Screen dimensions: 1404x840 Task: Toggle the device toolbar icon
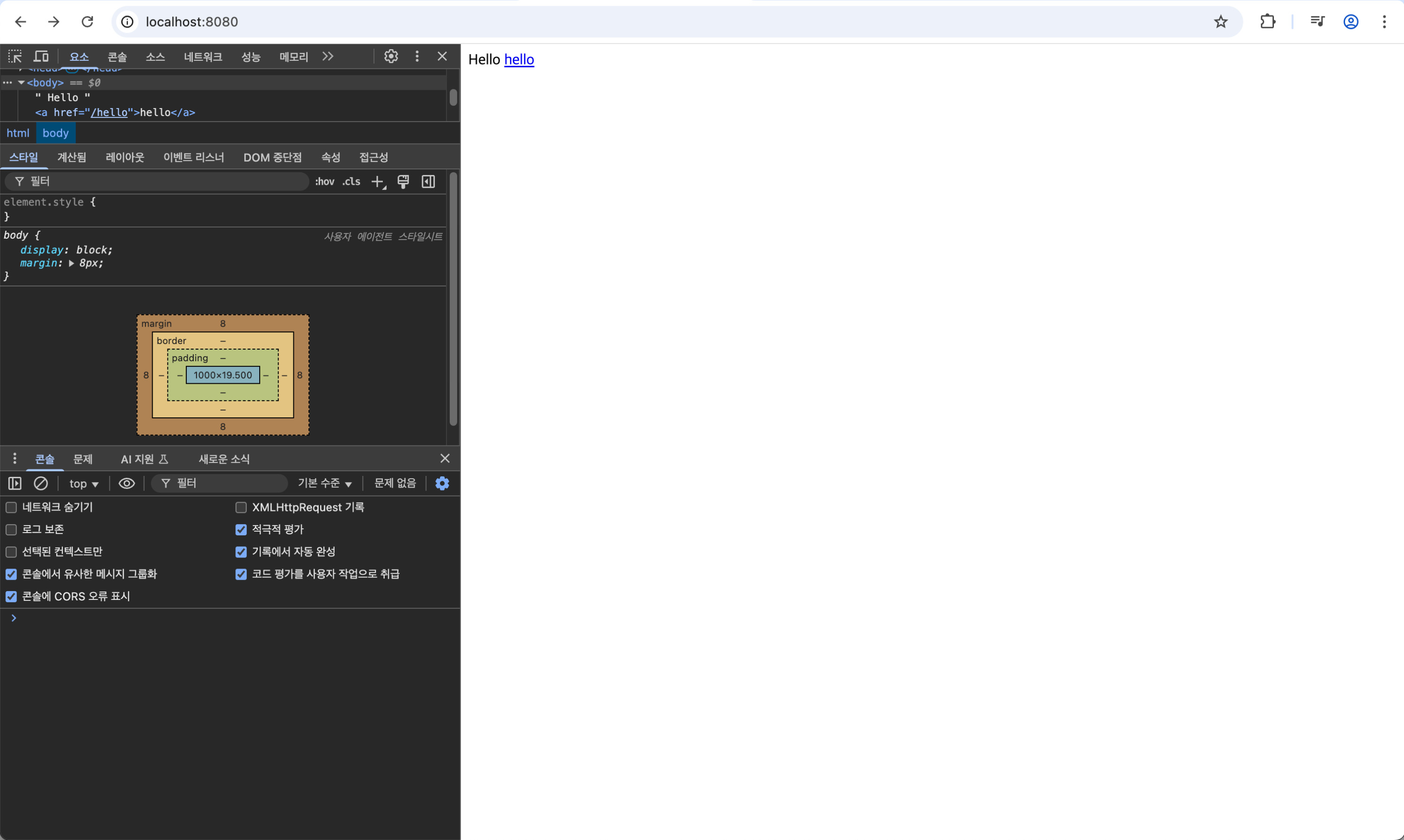[x=41, y=56]
